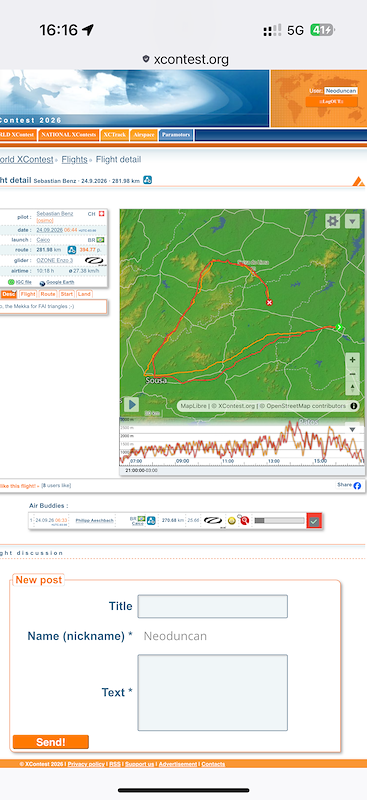The width and height of the screenshot is (367, 800).
Task: Share the flight on Facebook
Action: [x=349, y=485]
